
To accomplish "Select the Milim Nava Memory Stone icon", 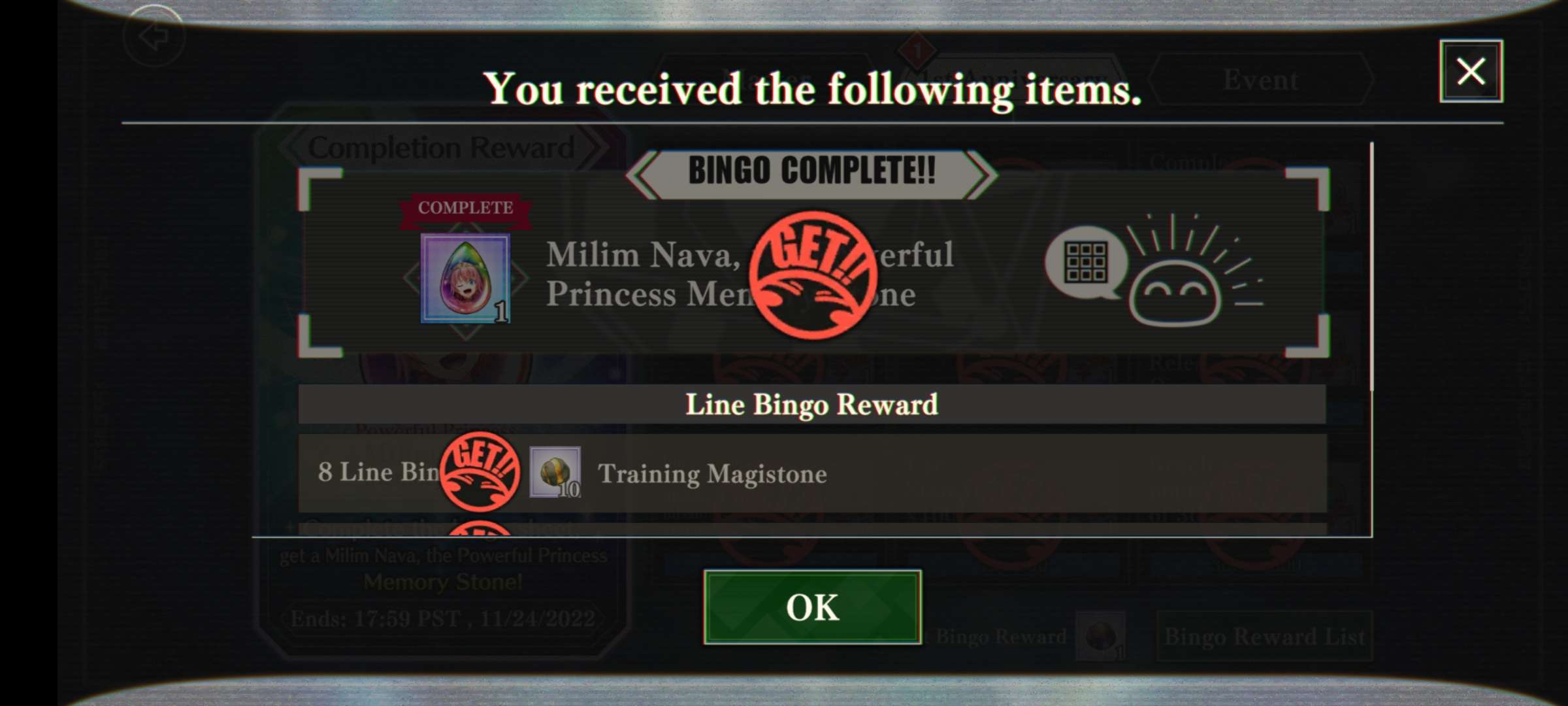I will tap(465, 278).
